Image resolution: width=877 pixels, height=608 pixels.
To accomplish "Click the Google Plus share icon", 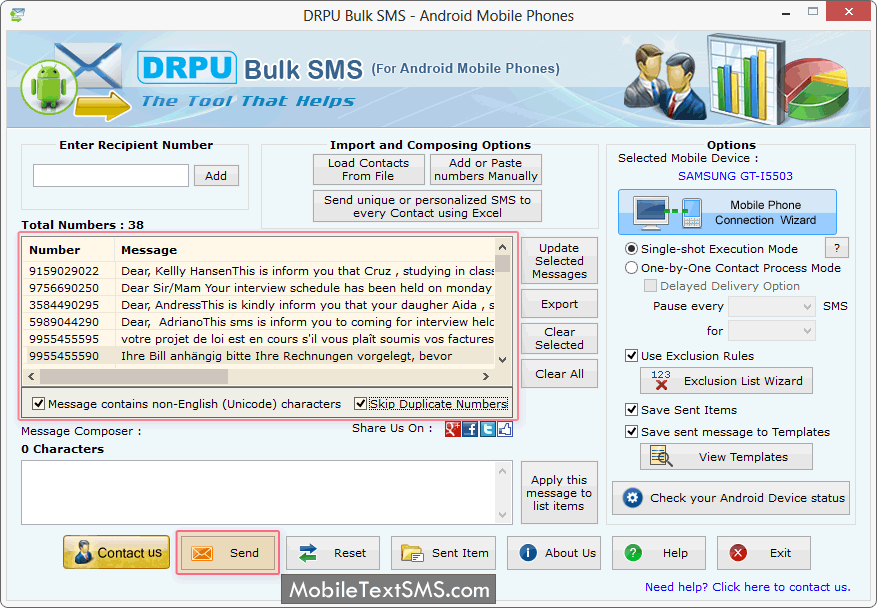I will [452, 429].
